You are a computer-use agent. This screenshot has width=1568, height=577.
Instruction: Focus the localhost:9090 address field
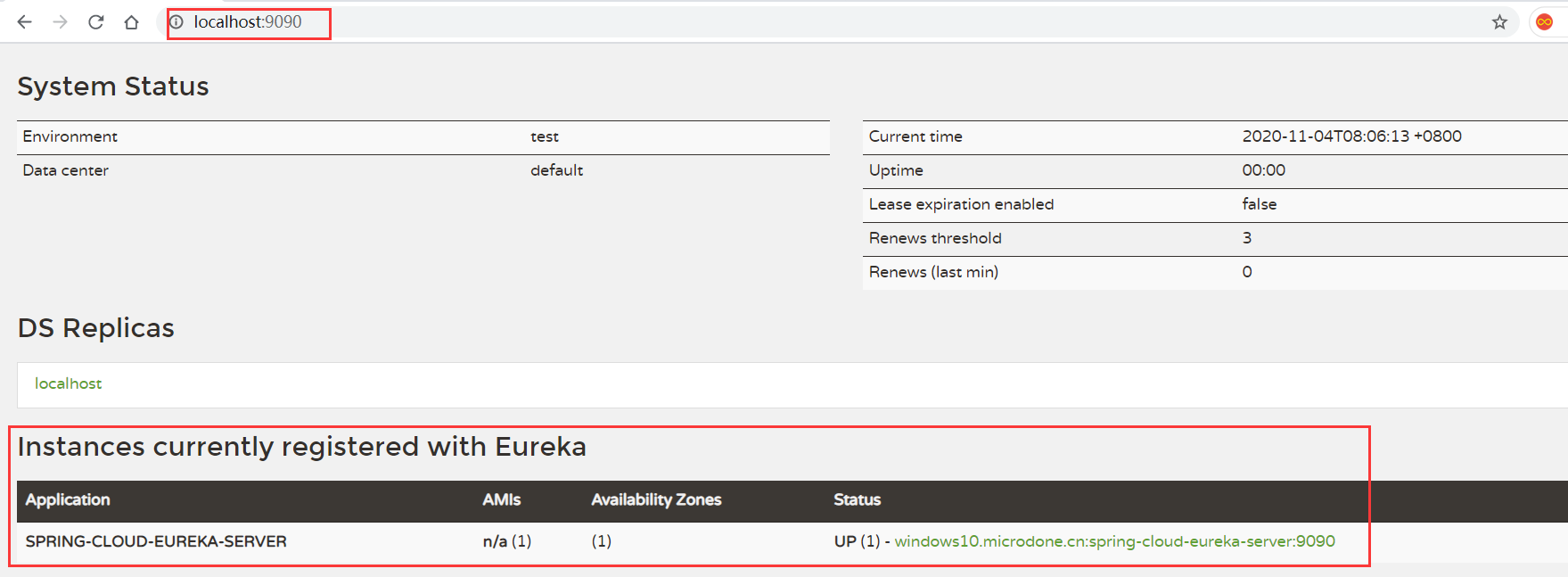pyautogui.click(x=838, y=22)
